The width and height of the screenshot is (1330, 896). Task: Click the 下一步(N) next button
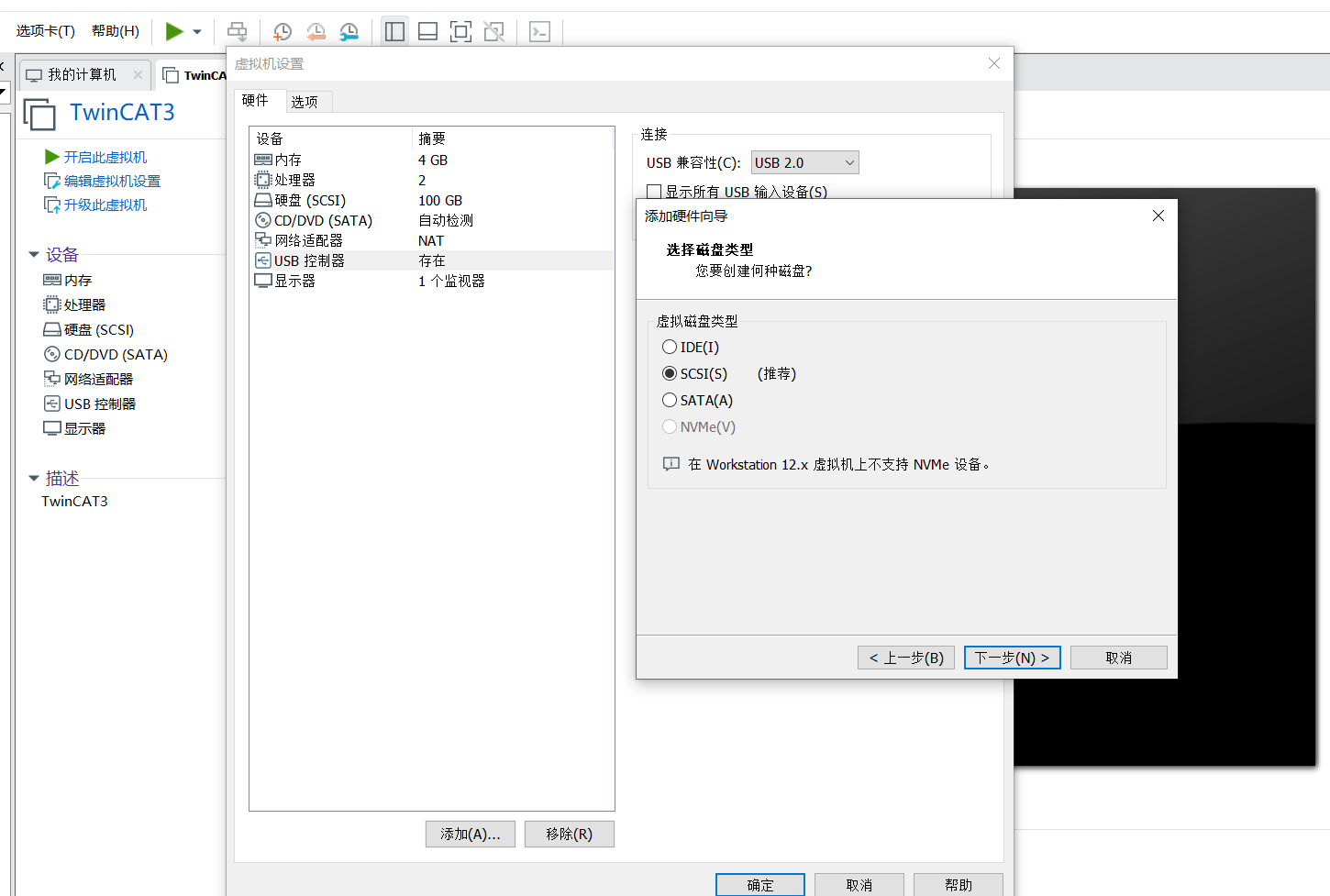click(1013, 658)
